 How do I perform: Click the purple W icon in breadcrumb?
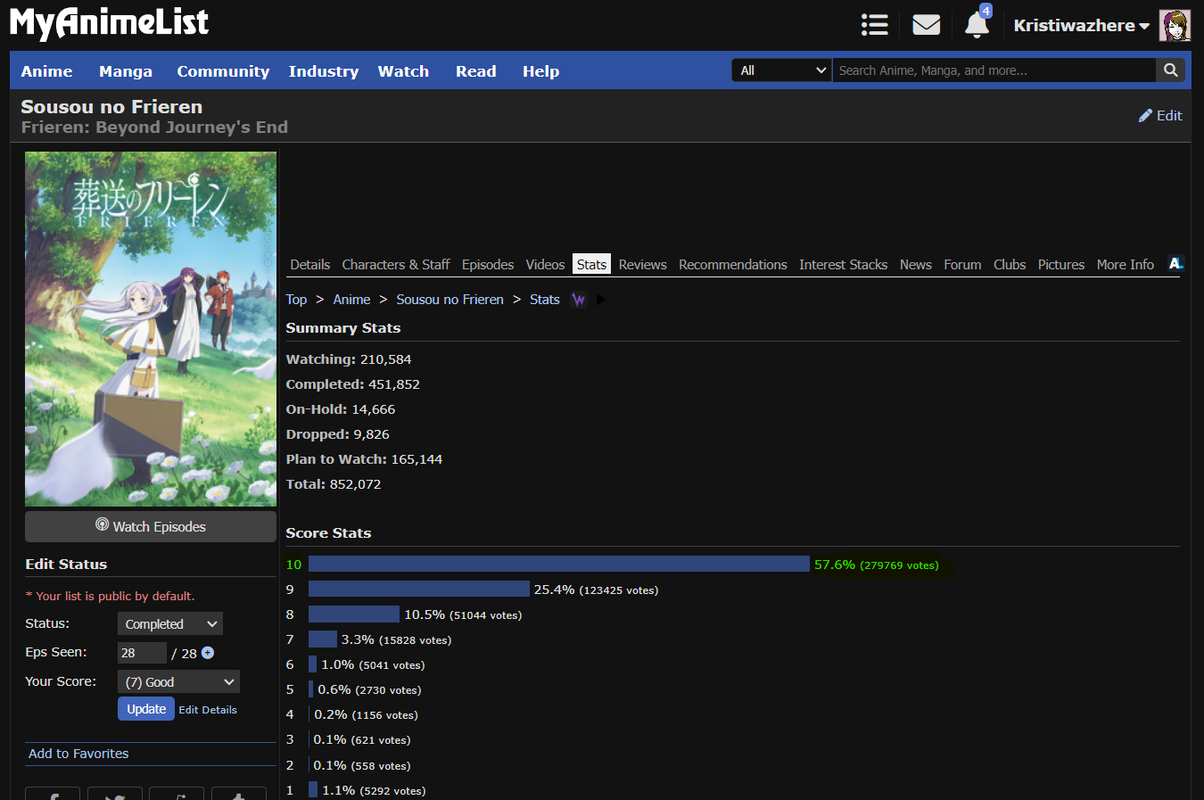pyautogui.click(x=578, y=300)
